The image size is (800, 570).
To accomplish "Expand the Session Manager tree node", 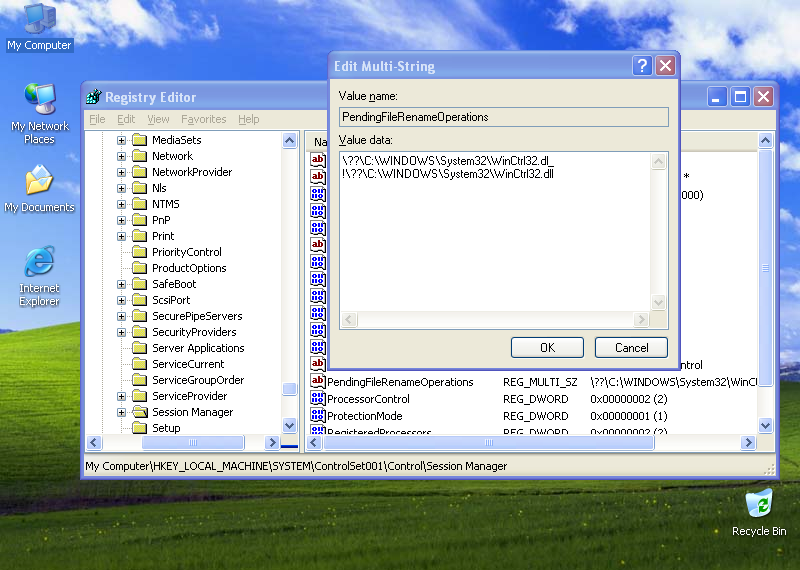I will (121, 412).
